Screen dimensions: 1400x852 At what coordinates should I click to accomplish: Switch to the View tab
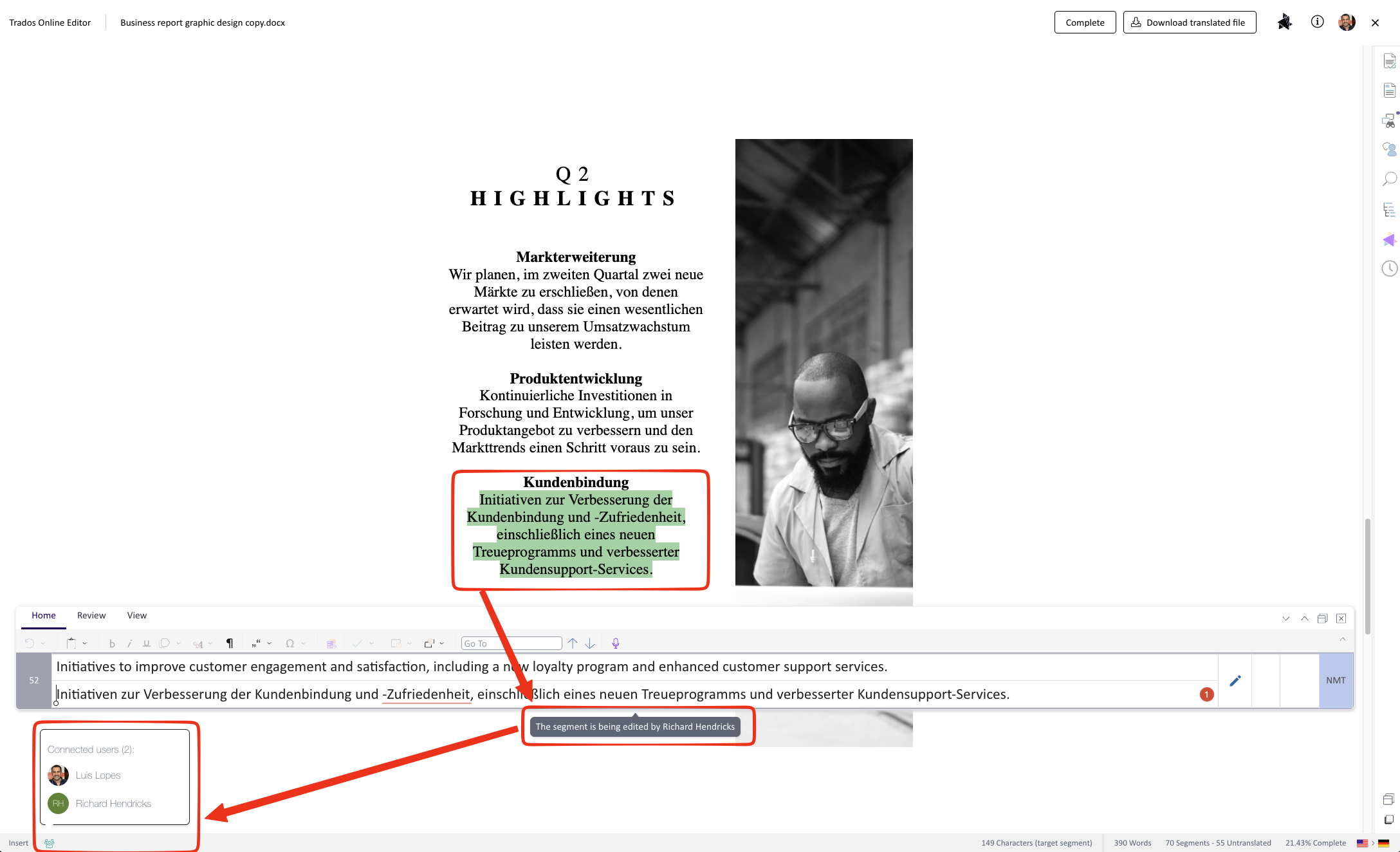tap(136, 615)
